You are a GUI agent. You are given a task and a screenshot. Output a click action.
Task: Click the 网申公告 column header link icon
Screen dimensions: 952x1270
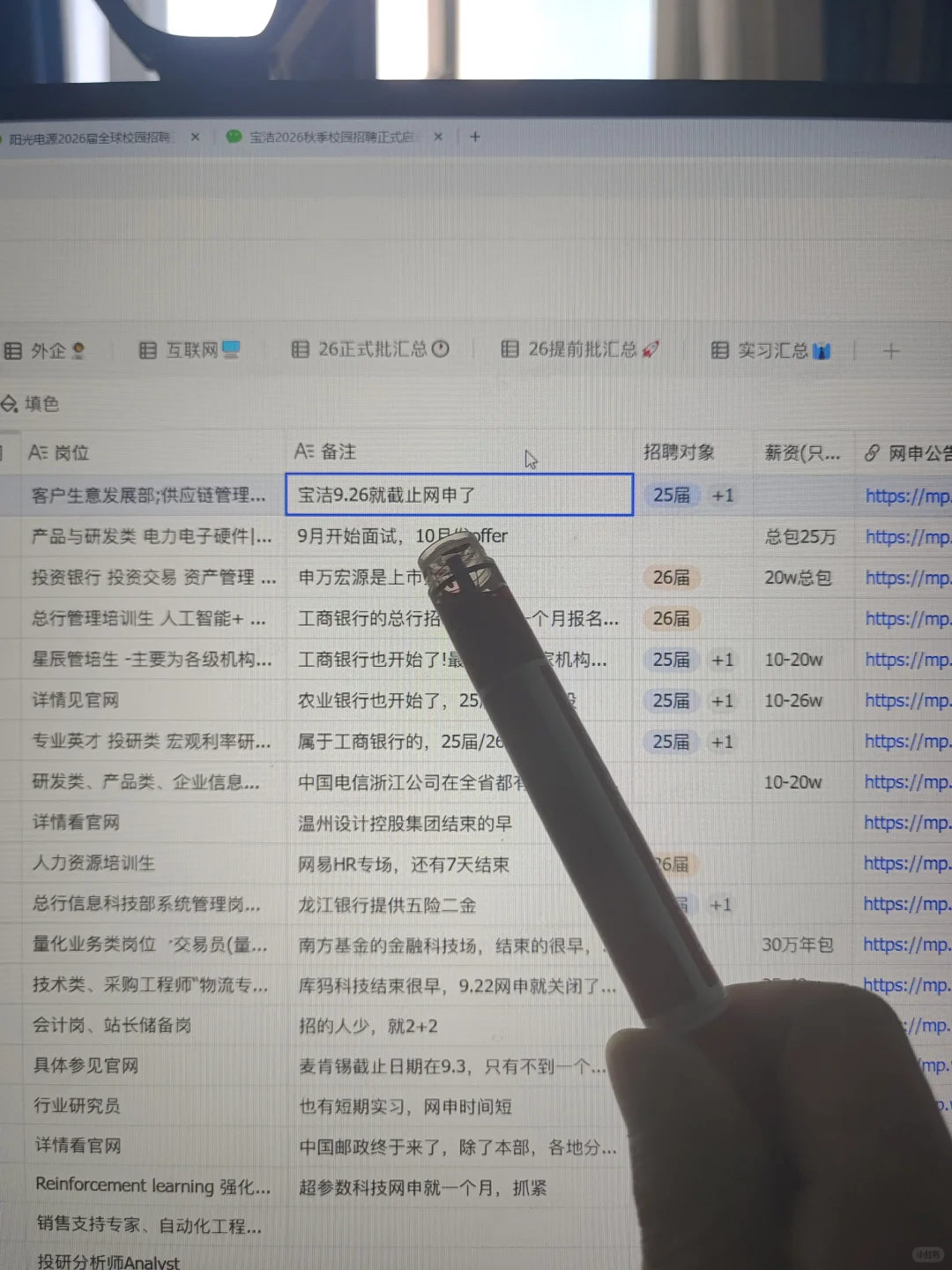tap(872, 453)
